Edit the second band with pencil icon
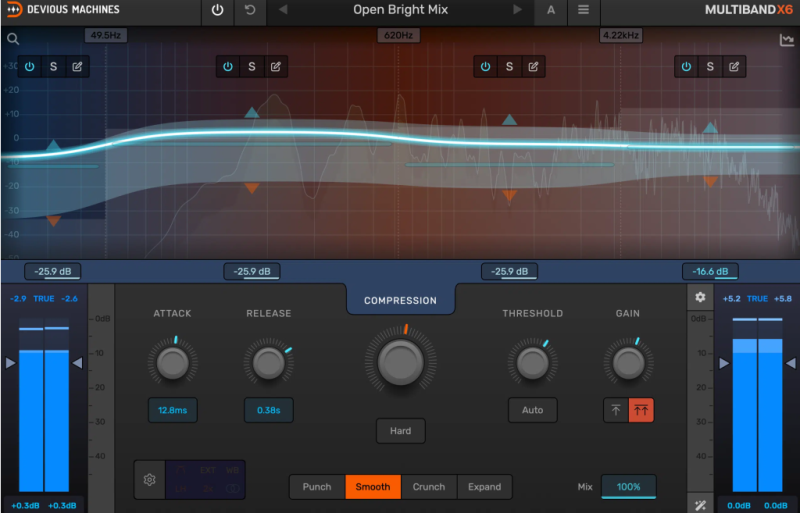Image resolution: width=800 pixels, height=513 pixels. click(x=276, y=67)
